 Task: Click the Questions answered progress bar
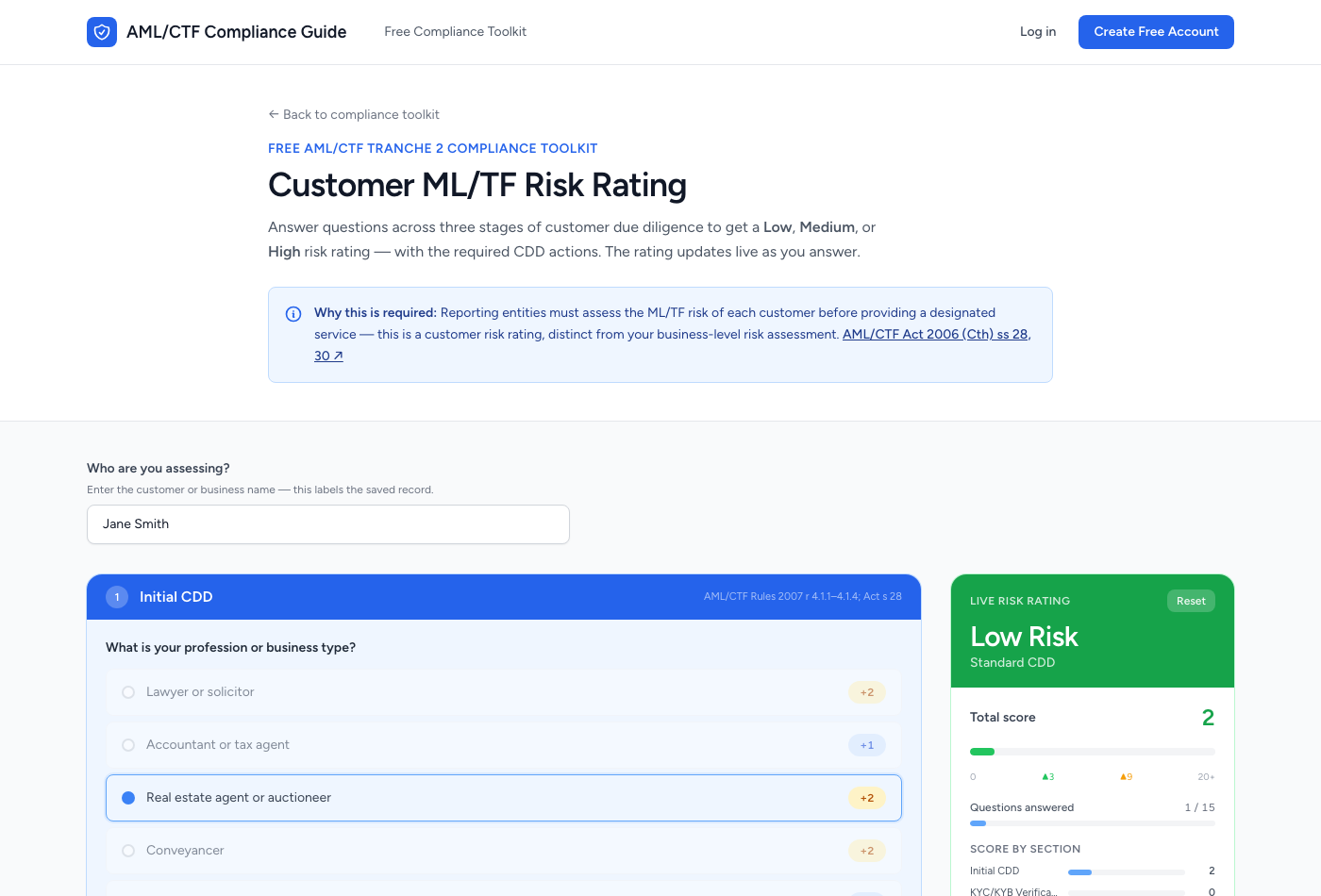pyautogui.click(x=1093, y=823)
